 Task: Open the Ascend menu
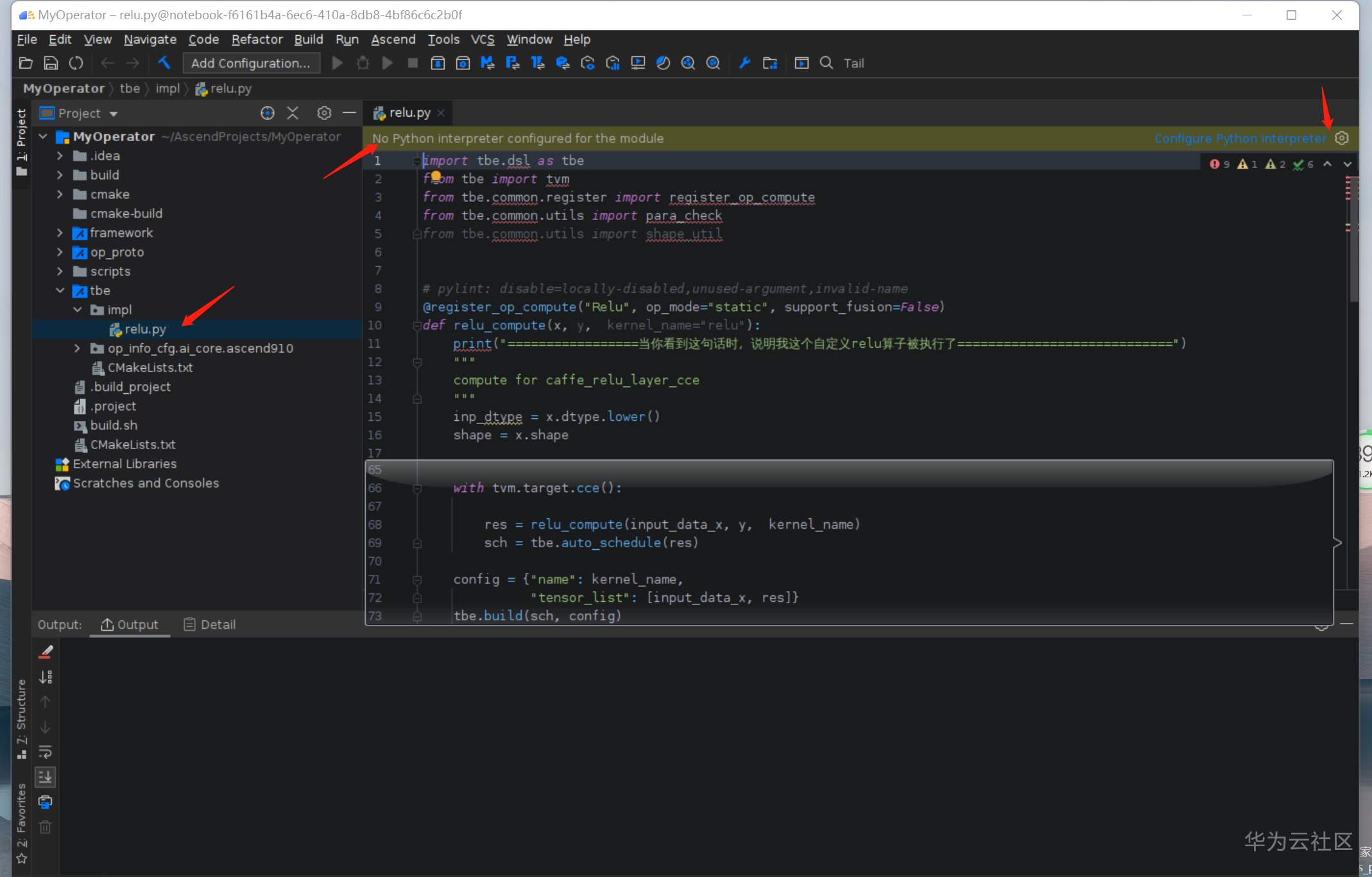click(x=393, y=39)
